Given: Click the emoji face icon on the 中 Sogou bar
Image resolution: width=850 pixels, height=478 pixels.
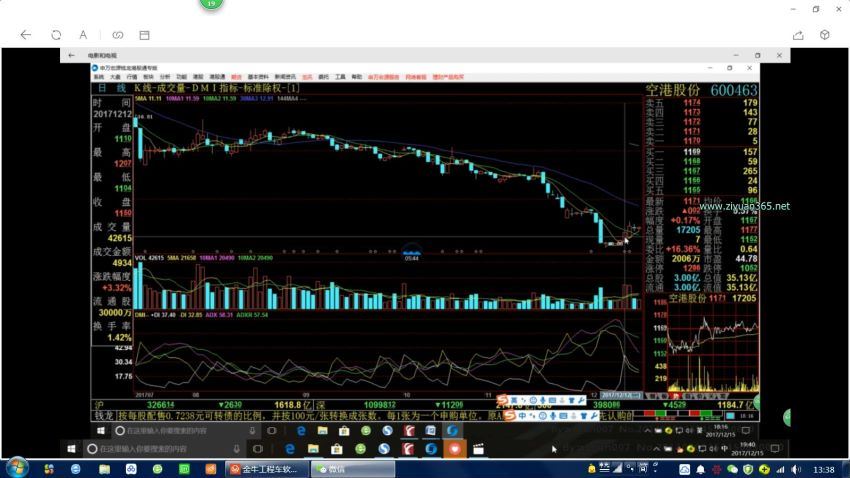Looking at the screenshot, I should 543,416.
